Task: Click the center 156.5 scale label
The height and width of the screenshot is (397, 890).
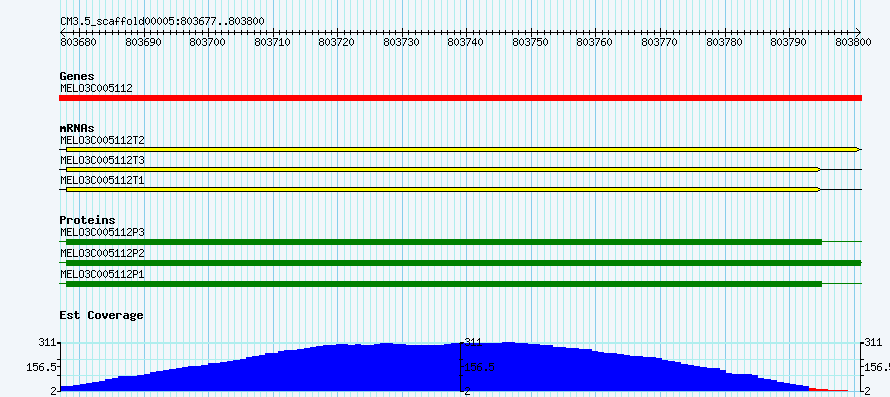Action: [480, 367]
